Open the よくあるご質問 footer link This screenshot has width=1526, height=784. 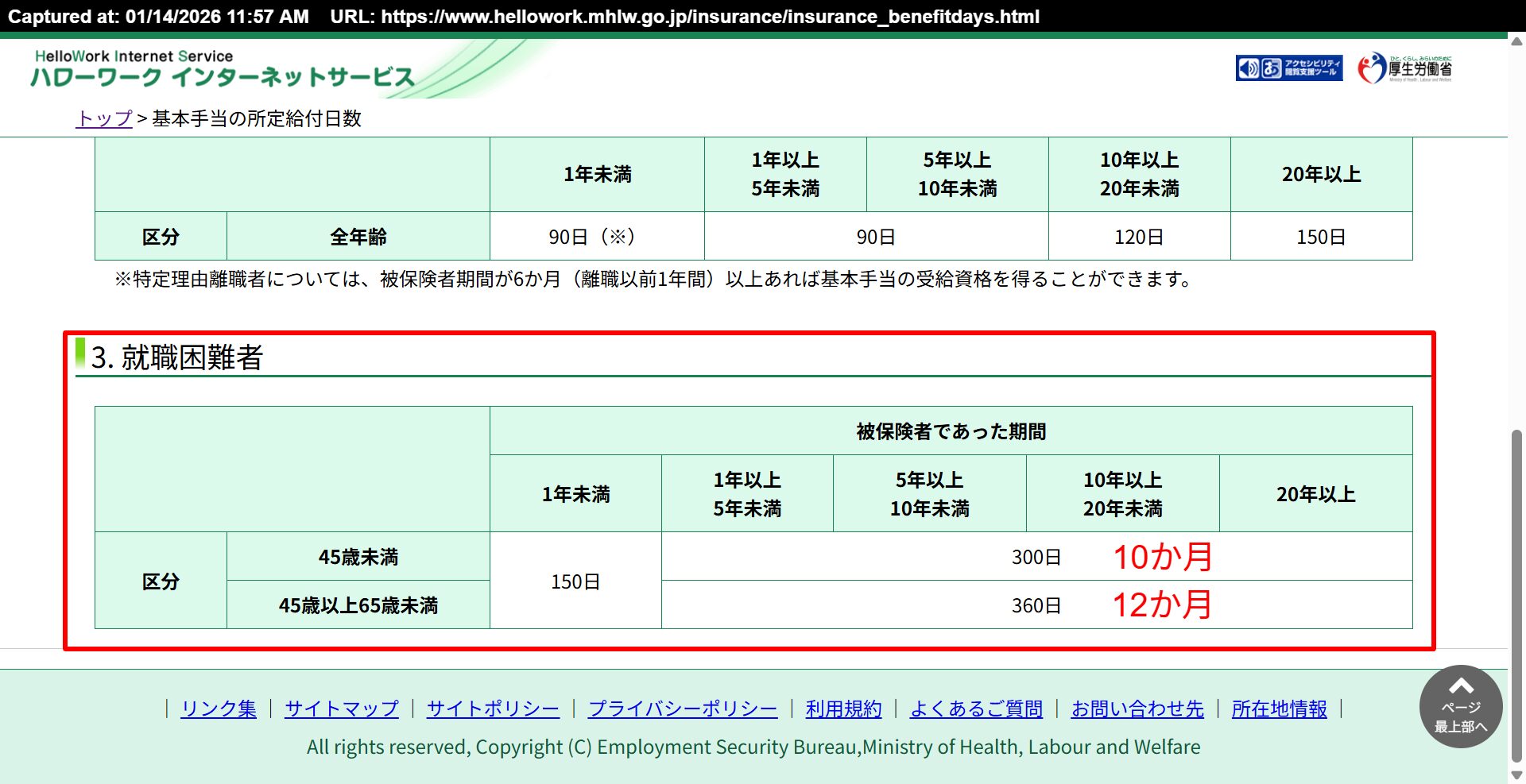click(976, 709)
